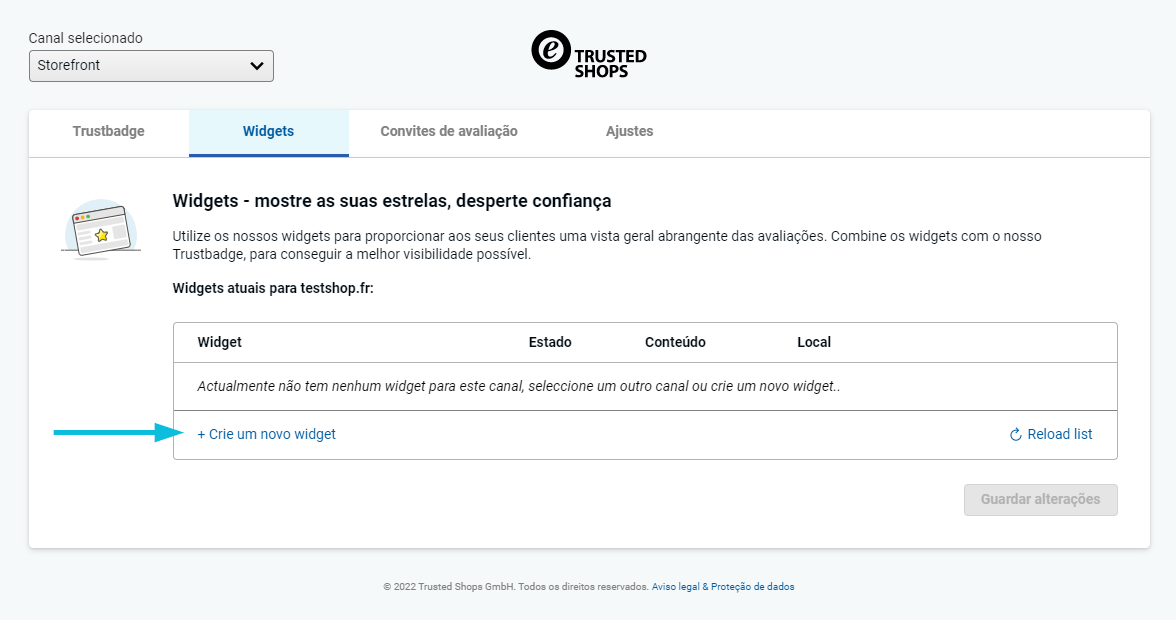Click the star widget illustration icon

100,232
